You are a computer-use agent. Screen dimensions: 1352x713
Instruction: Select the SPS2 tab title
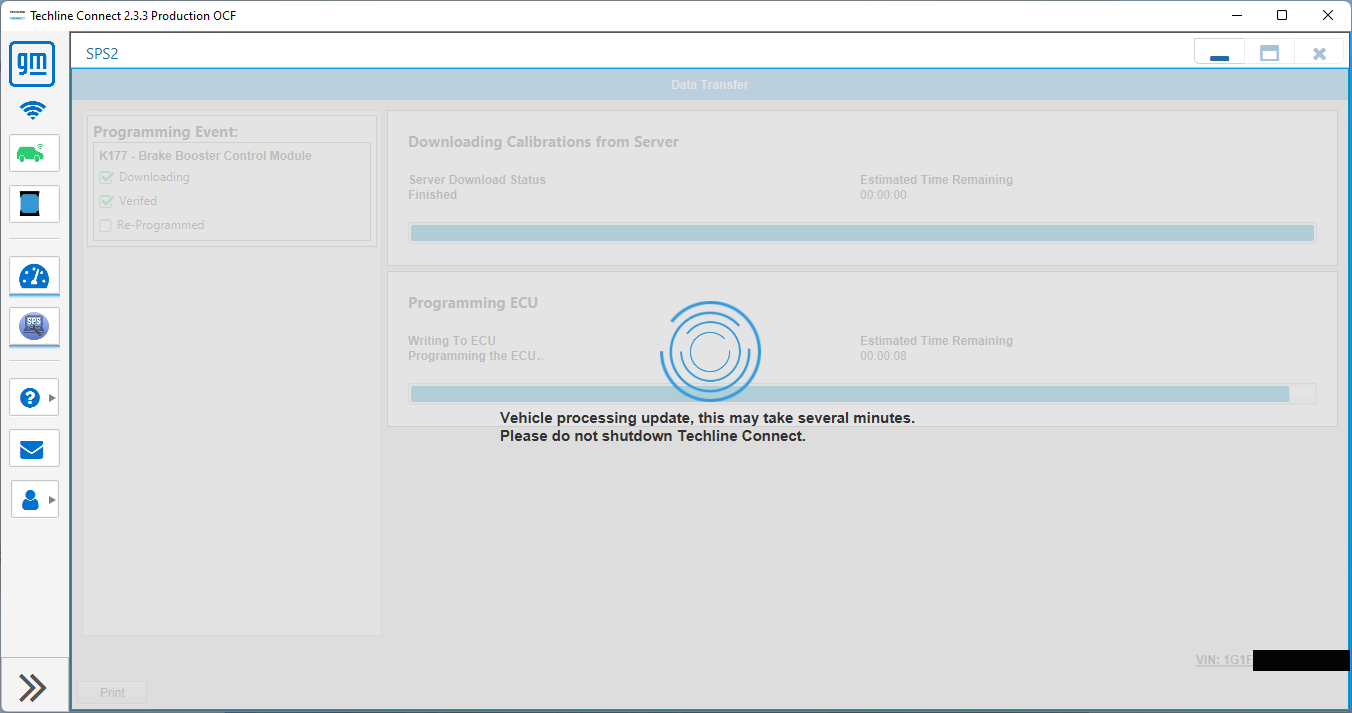[102, 54]
